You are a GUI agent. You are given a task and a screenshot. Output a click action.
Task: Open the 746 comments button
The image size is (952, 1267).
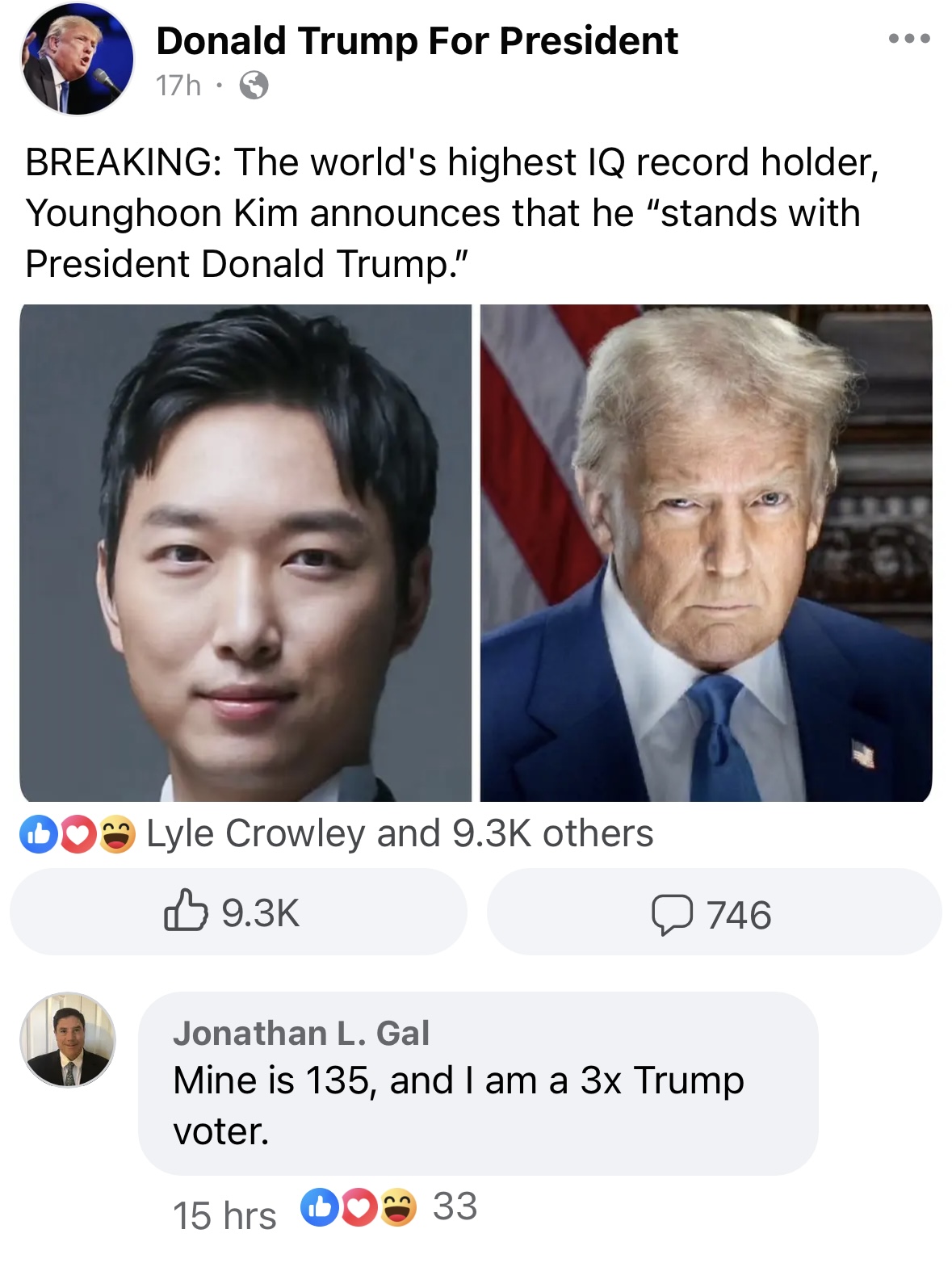pos(714,912)
